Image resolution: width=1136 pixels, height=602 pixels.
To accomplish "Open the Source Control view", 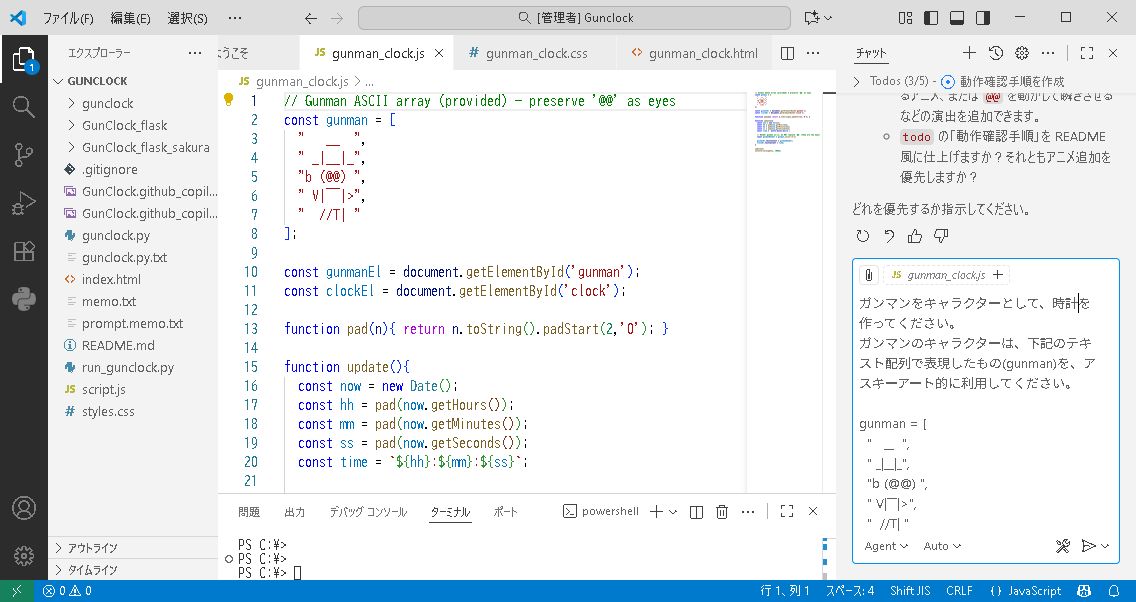I will [x=23, y=154].
